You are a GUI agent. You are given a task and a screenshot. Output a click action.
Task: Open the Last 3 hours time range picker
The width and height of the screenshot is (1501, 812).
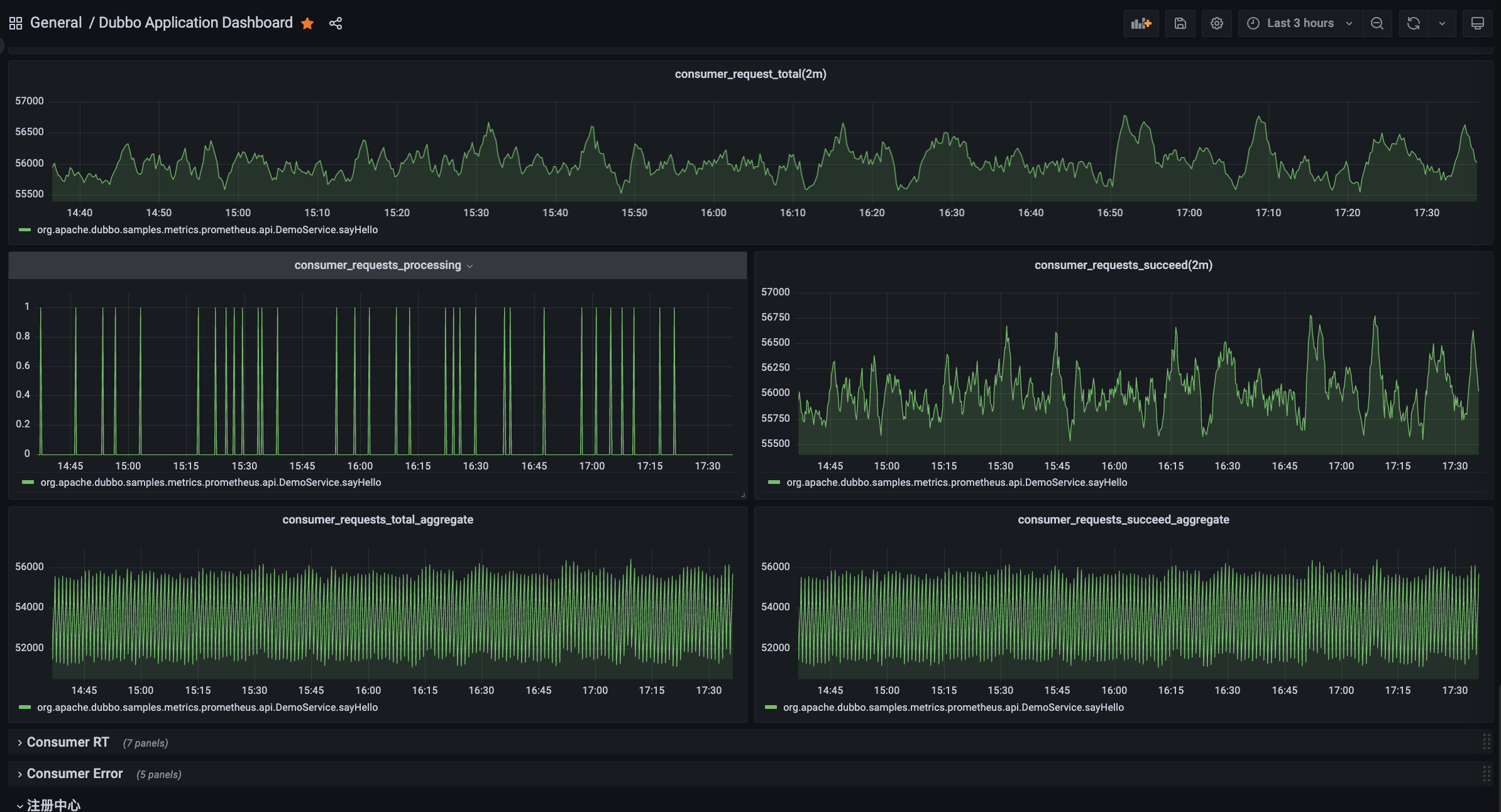click(1299, 23)
